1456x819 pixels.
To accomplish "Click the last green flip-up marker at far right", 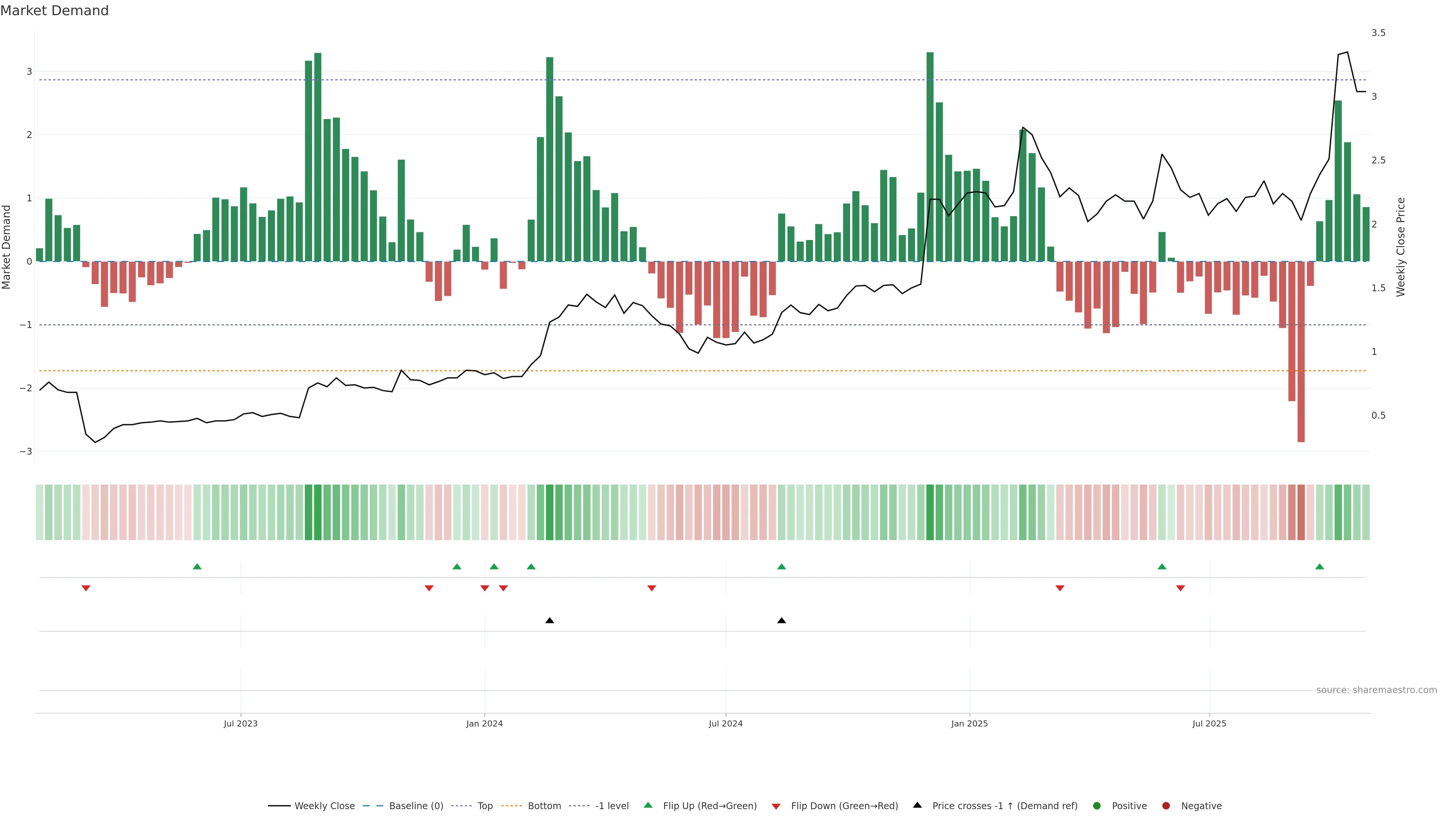I will pyautogui.click(x=1320, y=566).
